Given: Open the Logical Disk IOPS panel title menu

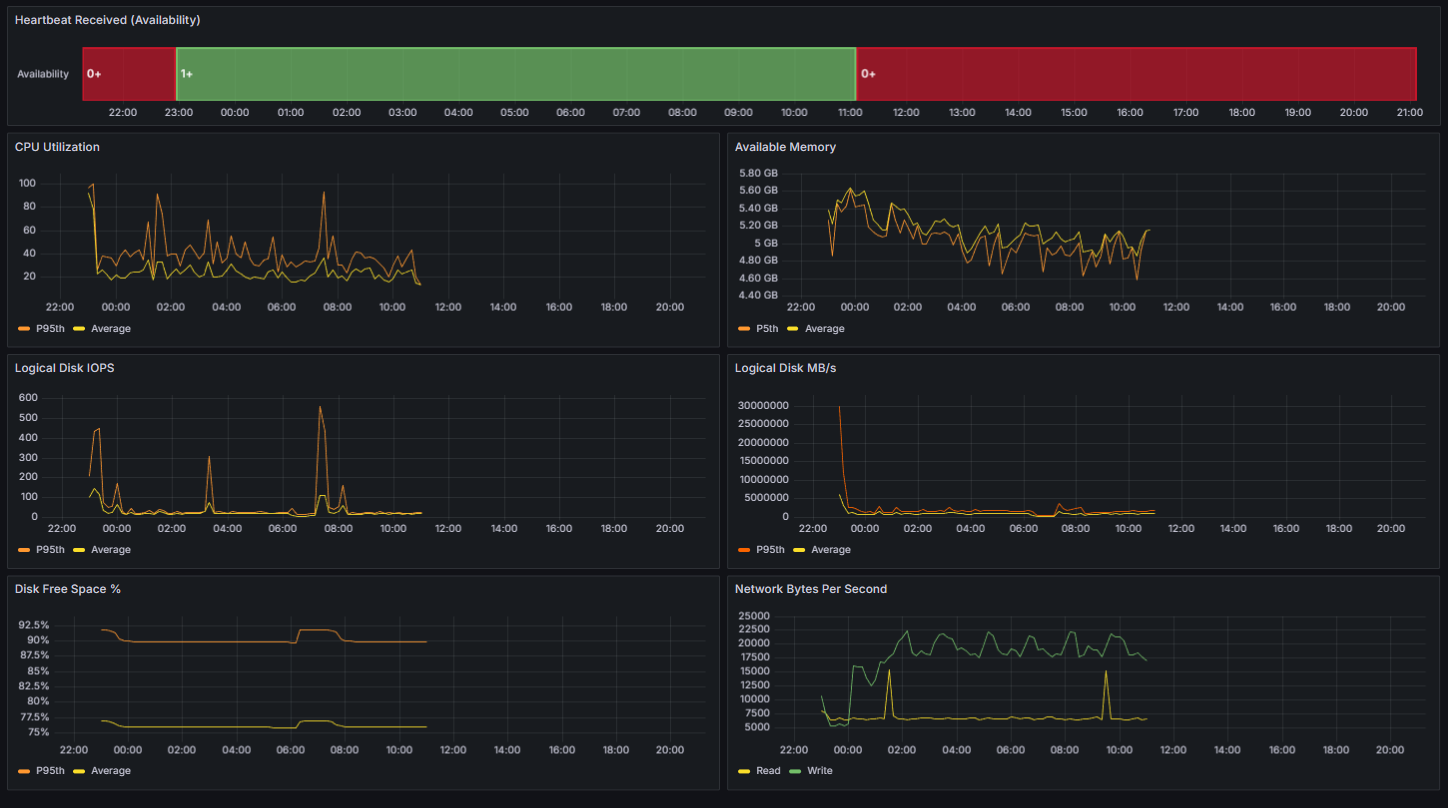Looking at the screenshot, I should click(x=64, y=368).
